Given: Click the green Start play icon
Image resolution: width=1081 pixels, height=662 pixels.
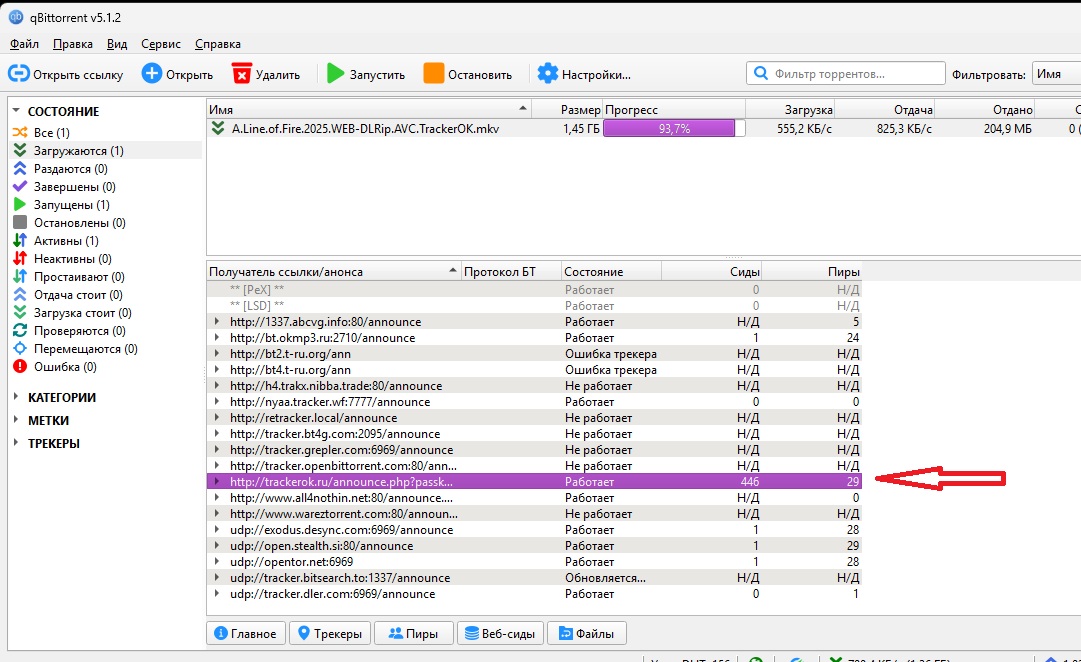Looking at the screenshot, I should [336, 74].
